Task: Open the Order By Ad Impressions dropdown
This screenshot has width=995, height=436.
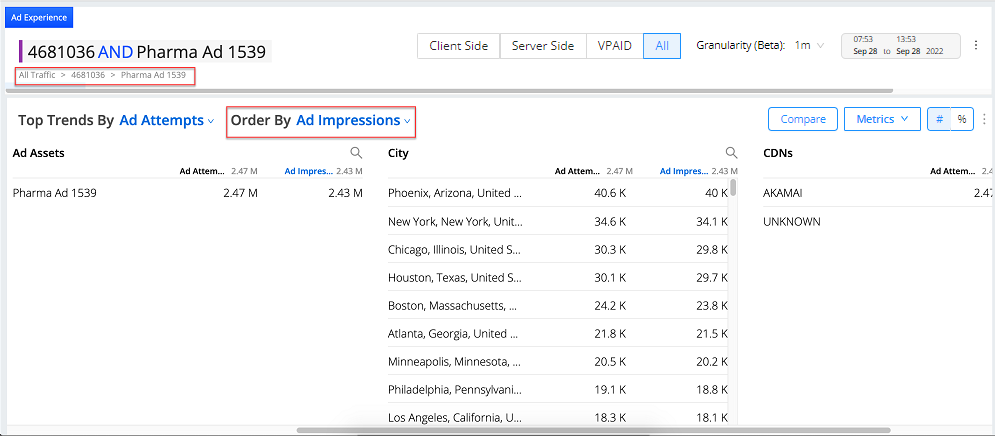Action: pyautogui.click(x=354, y=120)
